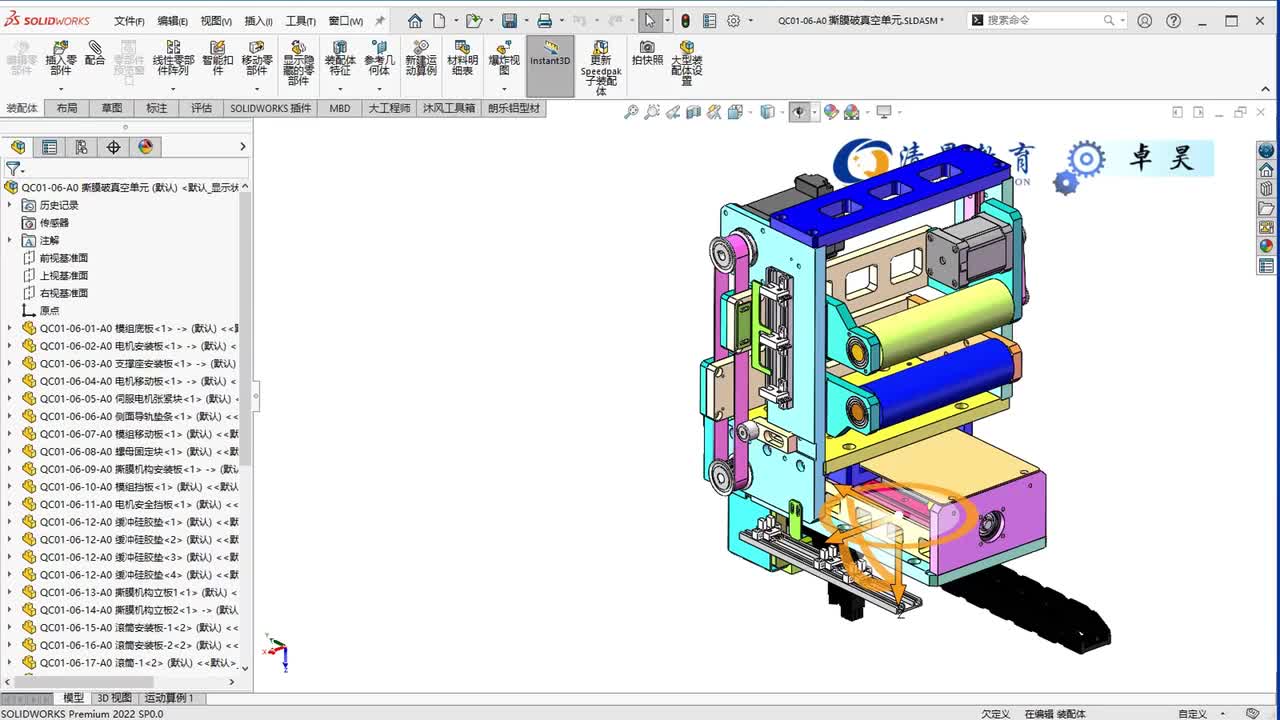
Task: Open the 插入(I) menu
Action: (259, 21)
